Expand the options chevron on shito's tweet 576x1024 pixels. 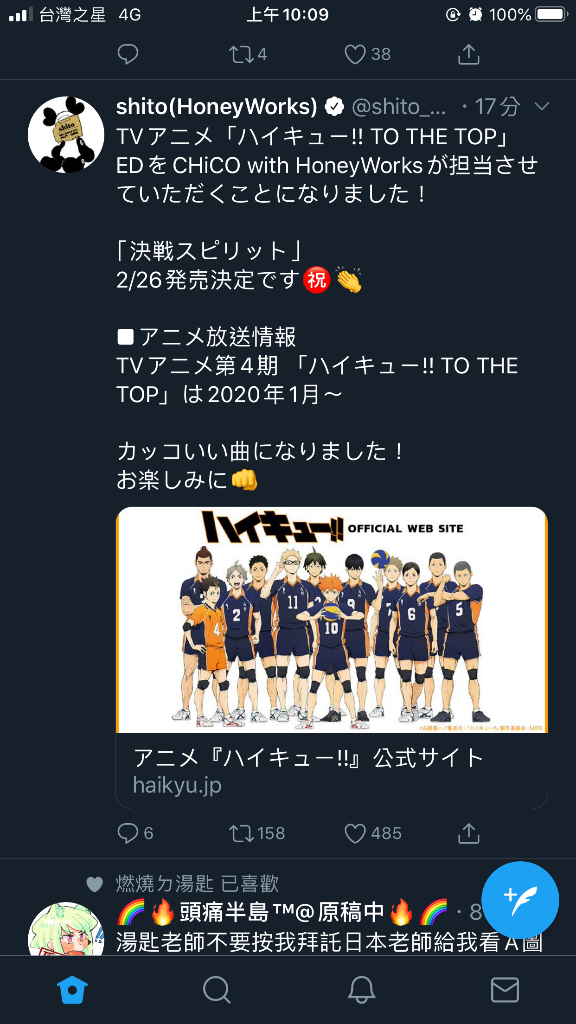click(542, 106)
